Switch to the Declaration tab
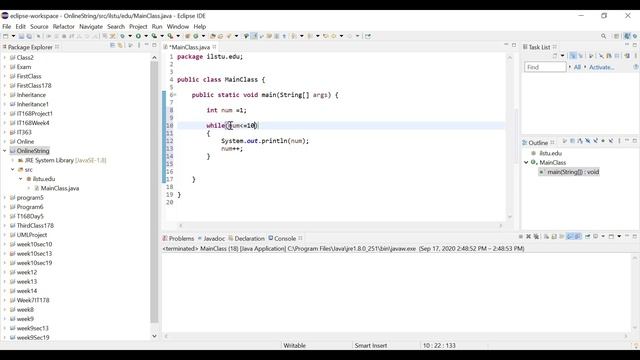 click(x=247, y=238)
